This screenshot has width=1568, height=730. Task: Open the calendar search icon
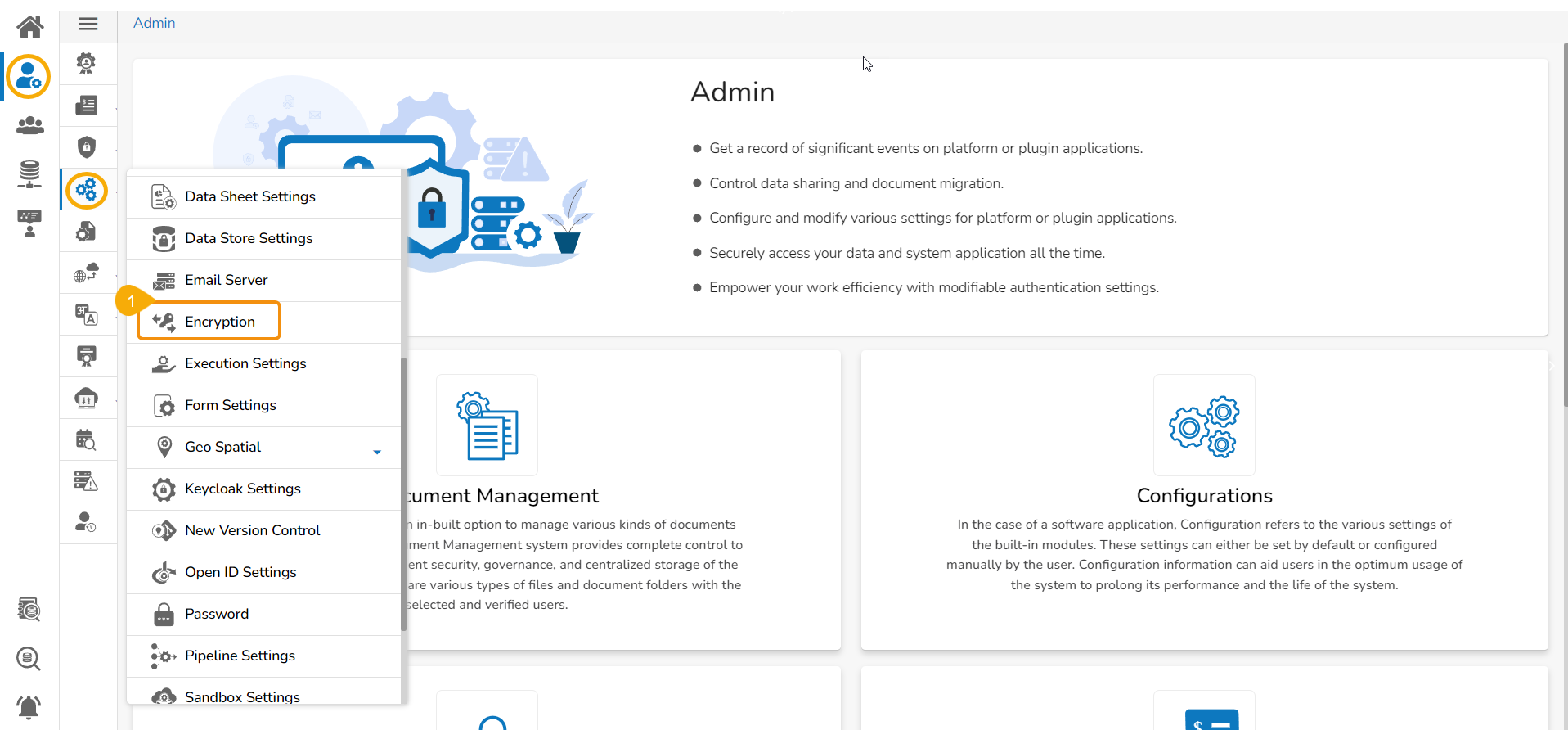pyautogui.click(x=87, y=439)
